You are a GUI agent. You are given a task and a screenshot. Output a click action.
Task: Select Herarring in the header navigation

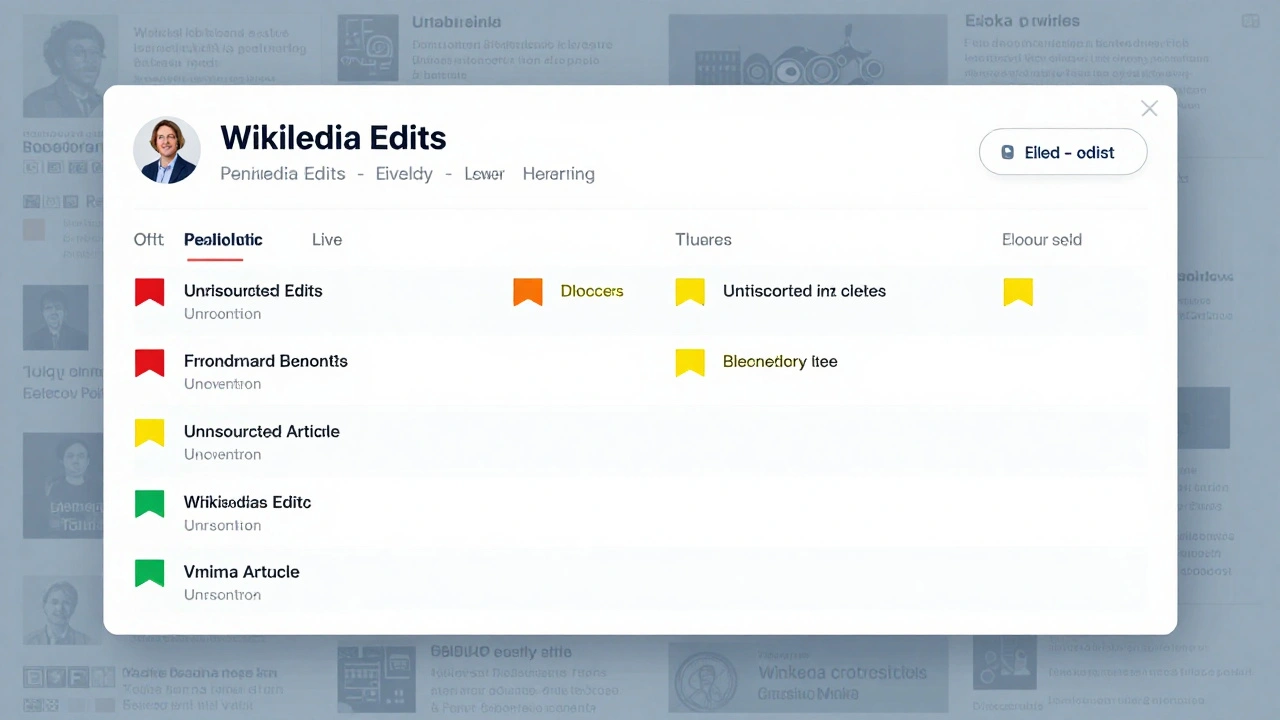[558, 173]
